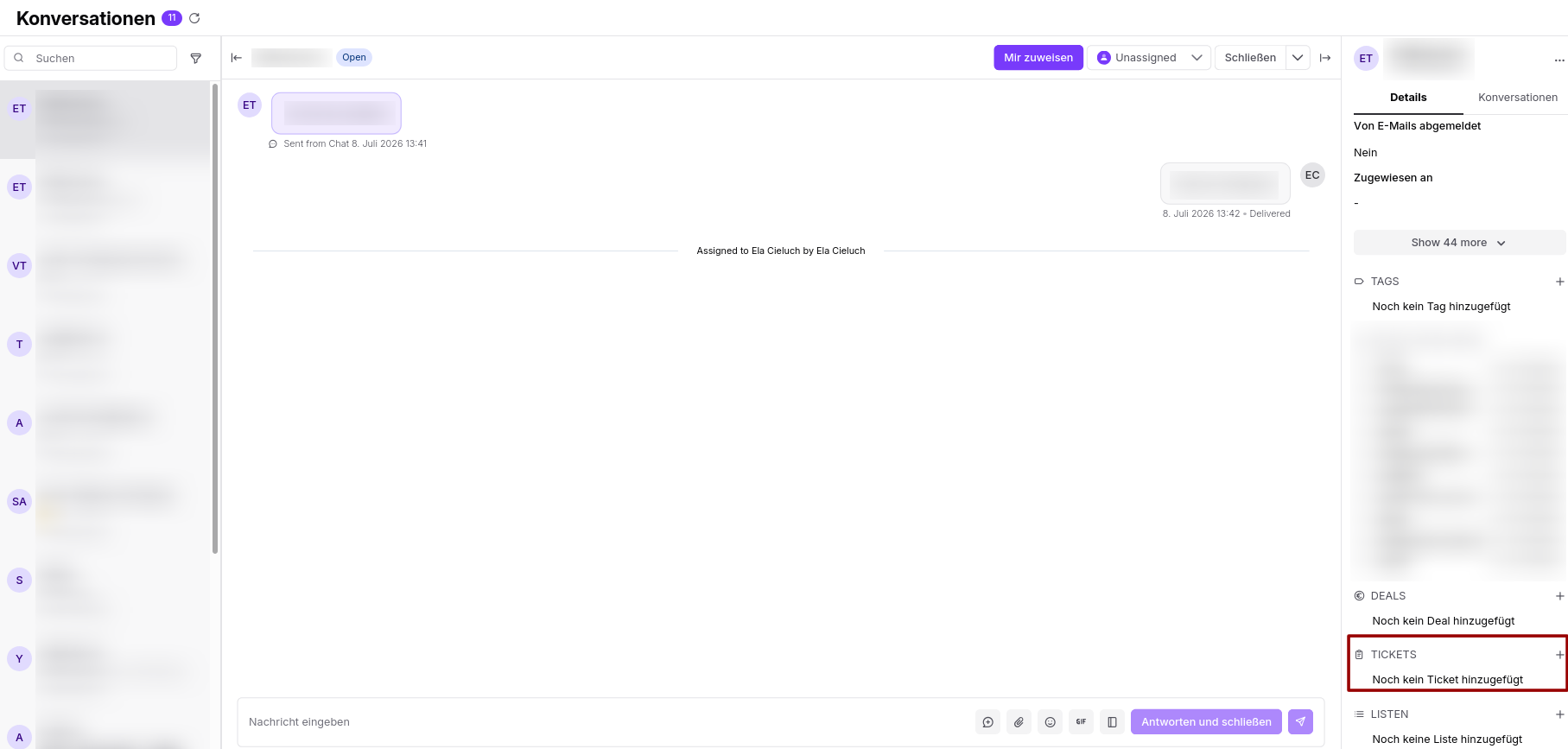Collapse the right details panel arrow
This screenshot has height=749, width=1568.
[1325, 58]
